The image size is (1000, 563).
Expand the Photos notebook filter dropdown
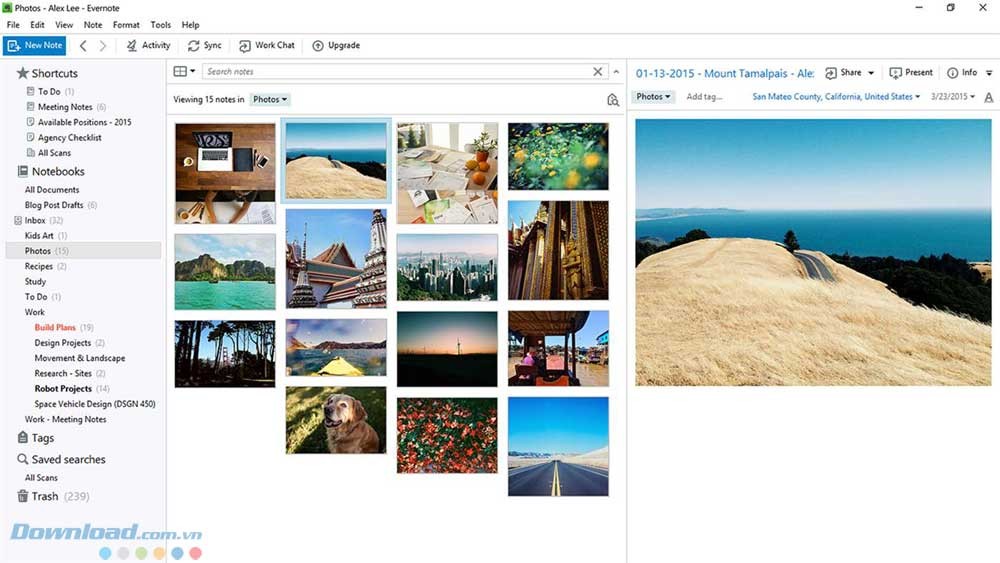click(270, 100)
